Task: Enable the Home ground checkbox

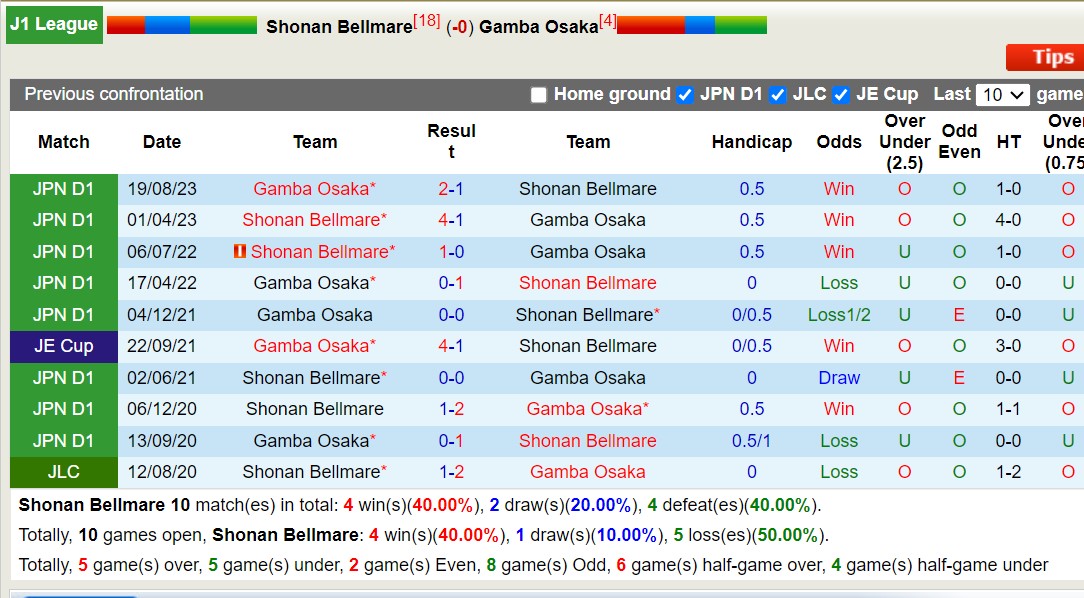Action: 538,95
